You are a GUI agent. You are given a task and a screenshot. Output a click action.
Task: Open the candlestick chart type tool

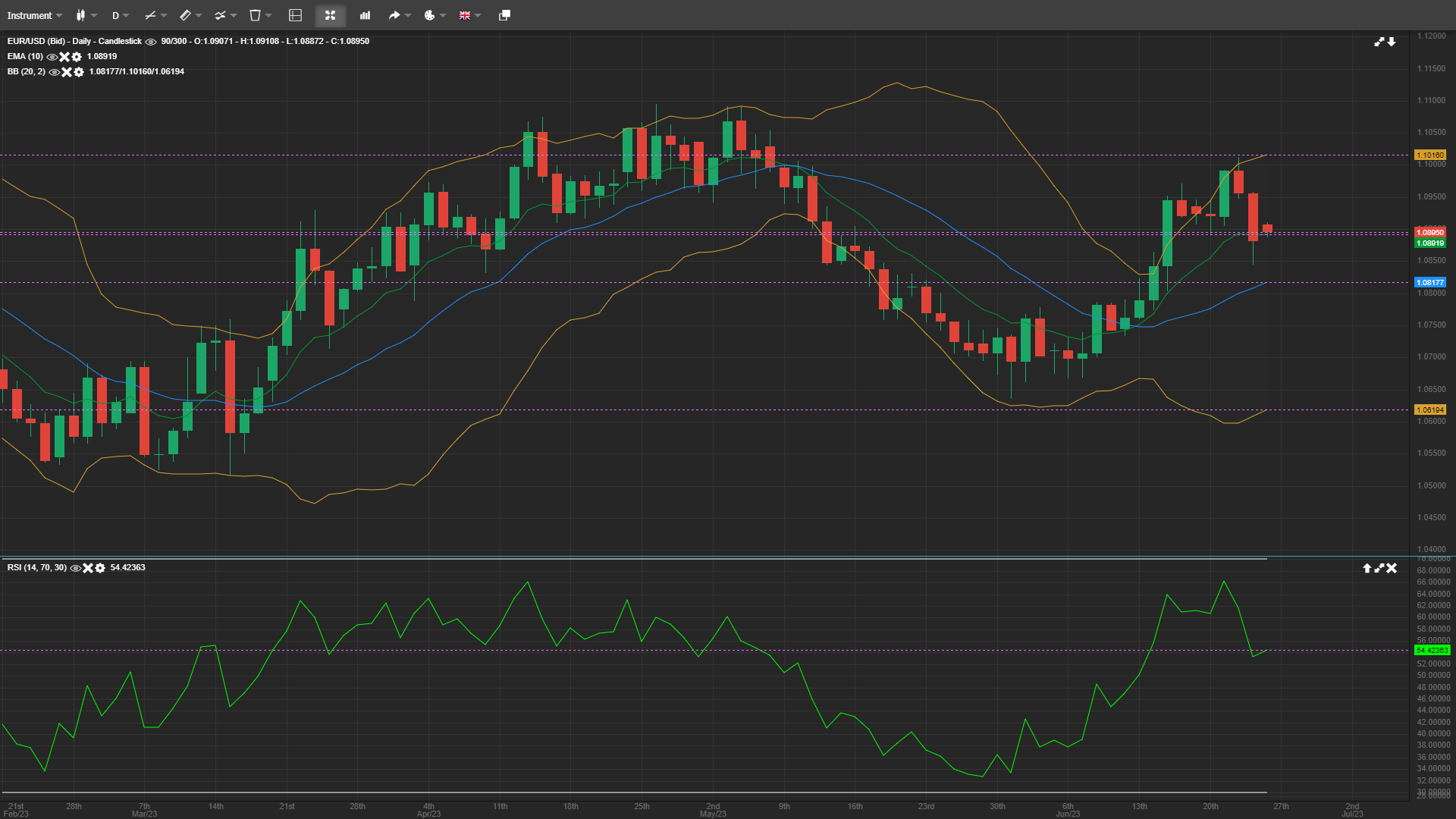coord(81,15)
